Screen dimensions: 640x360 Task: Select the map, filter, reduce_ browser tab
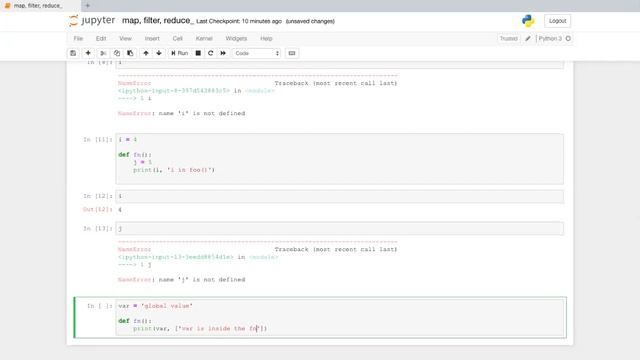[x=38, y=6]
